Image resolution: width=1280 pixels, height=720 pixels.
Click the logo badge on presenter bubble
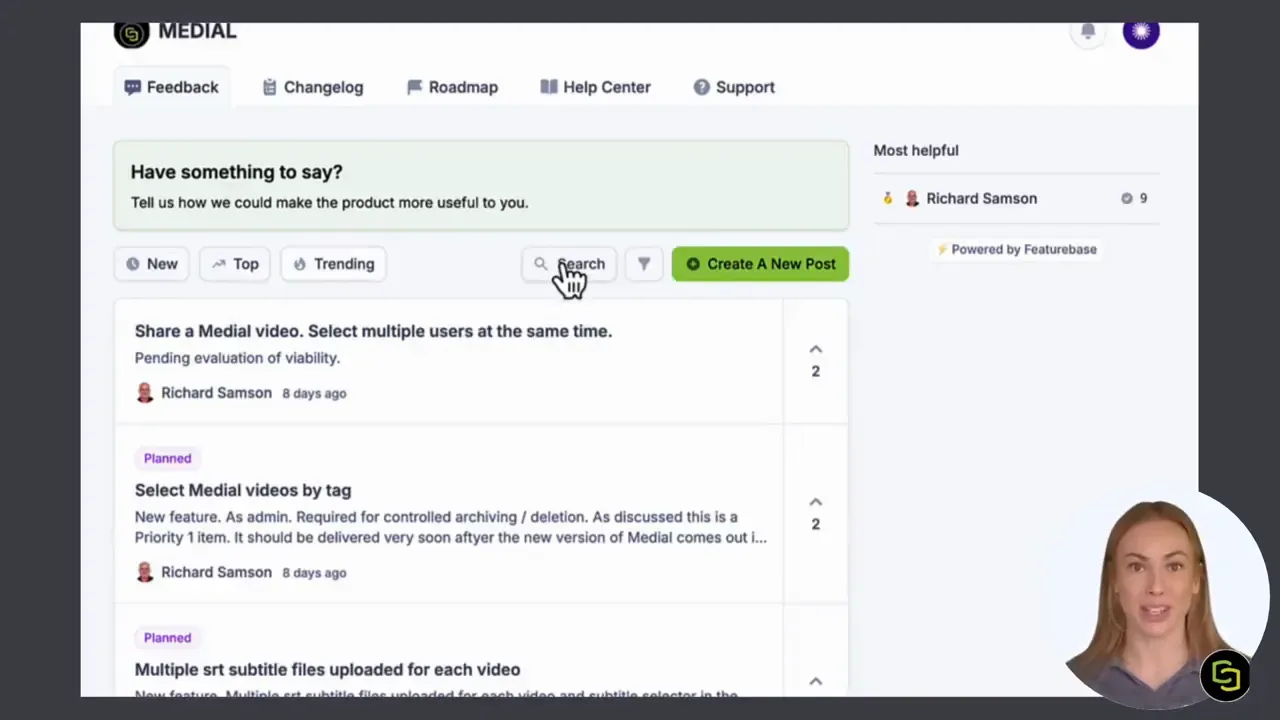point(1225,675)
